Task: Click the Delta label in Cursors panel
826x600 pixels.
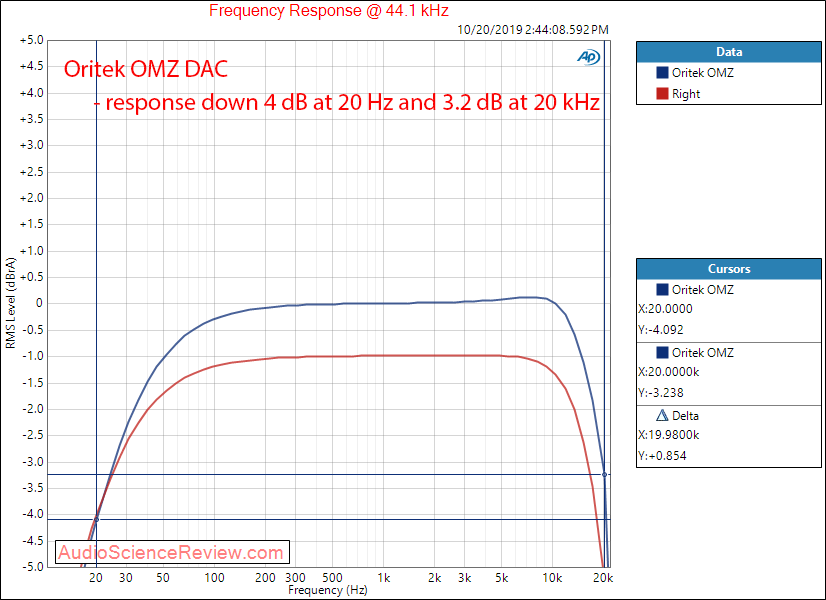Action: 685,416
